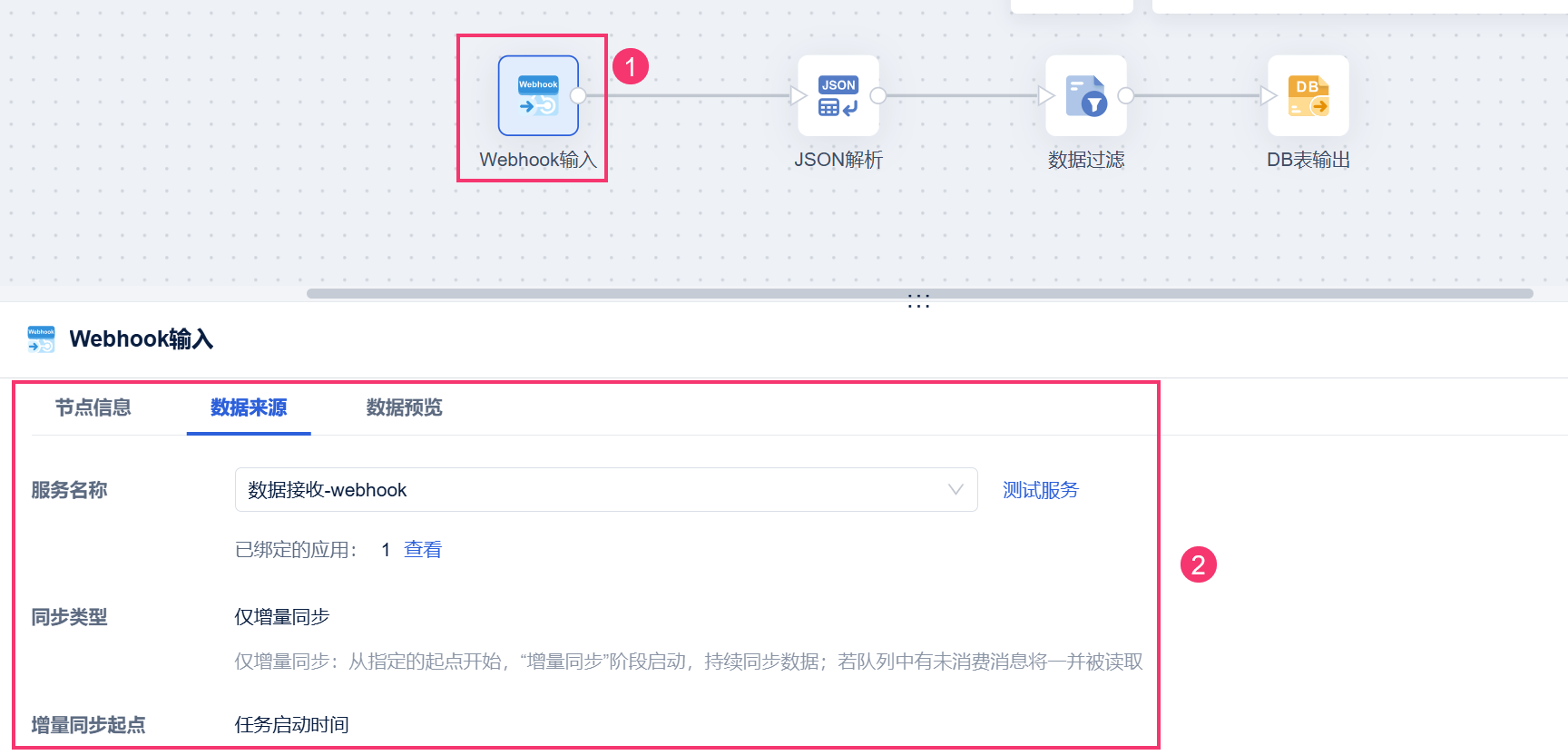Click input arrow port of DB表输出 node

click(x=1269, y=95)
